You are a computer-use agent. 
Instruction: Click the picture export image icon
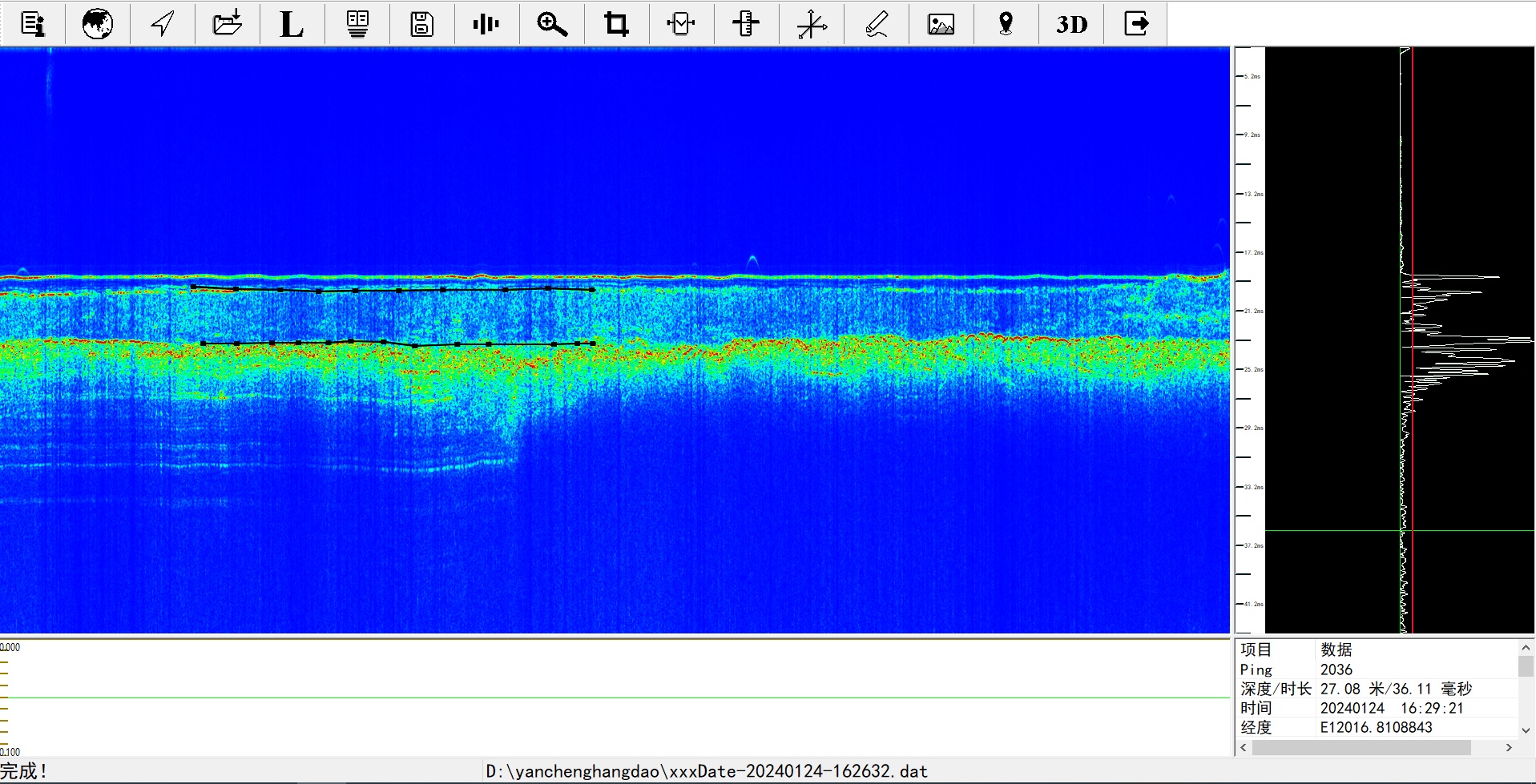click(941, 24)
